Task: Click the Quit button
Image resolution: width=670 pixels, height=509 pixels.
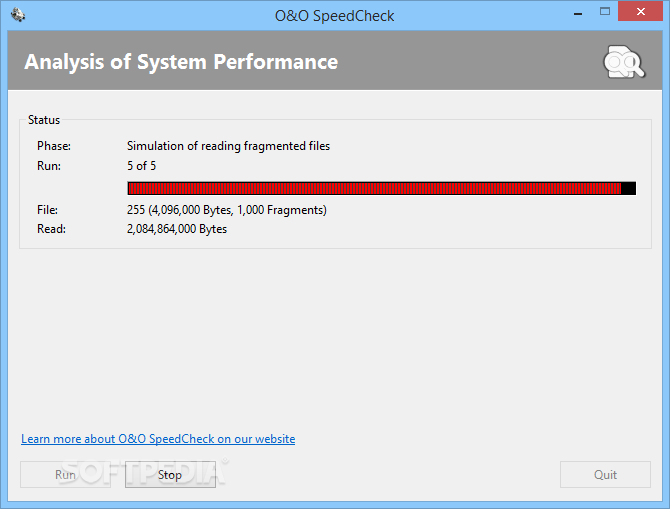Action: (x=605, y=475)
